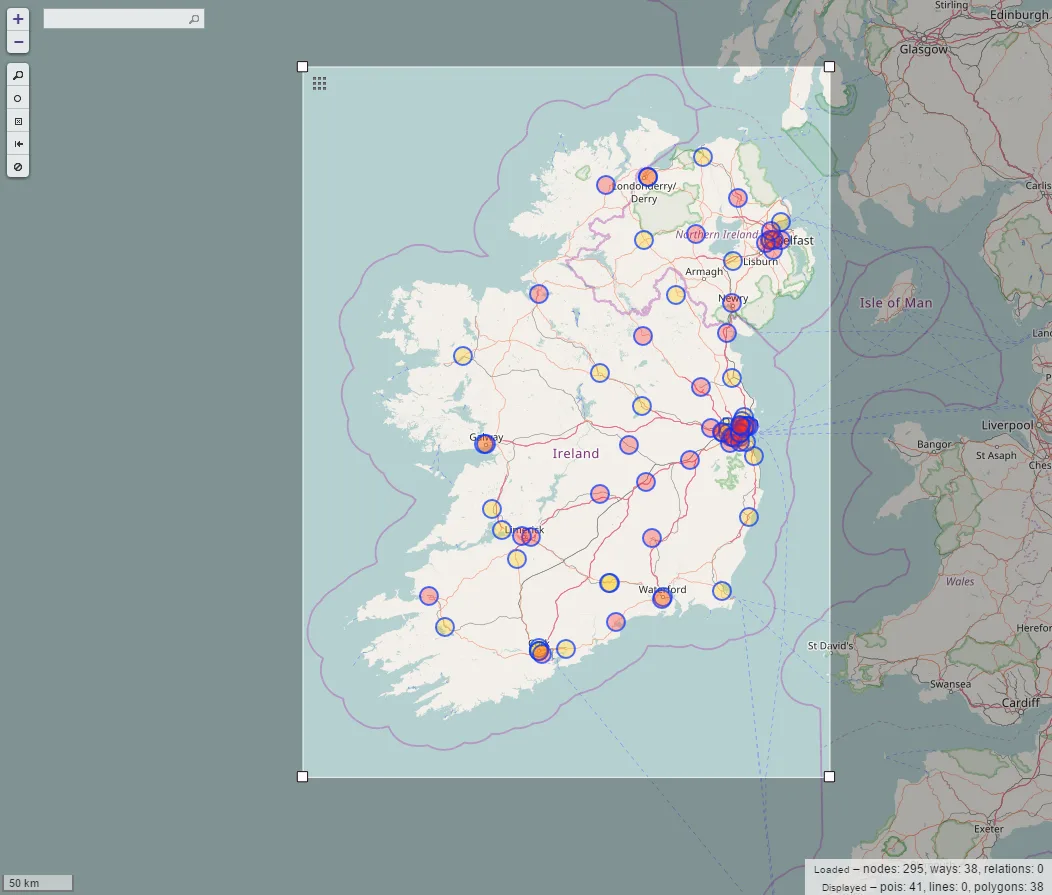Image resolution: width=1052 pixels, height=895 pixels.
Task: Click the 'St Asaph' label
Action: (x=996, y=456)
